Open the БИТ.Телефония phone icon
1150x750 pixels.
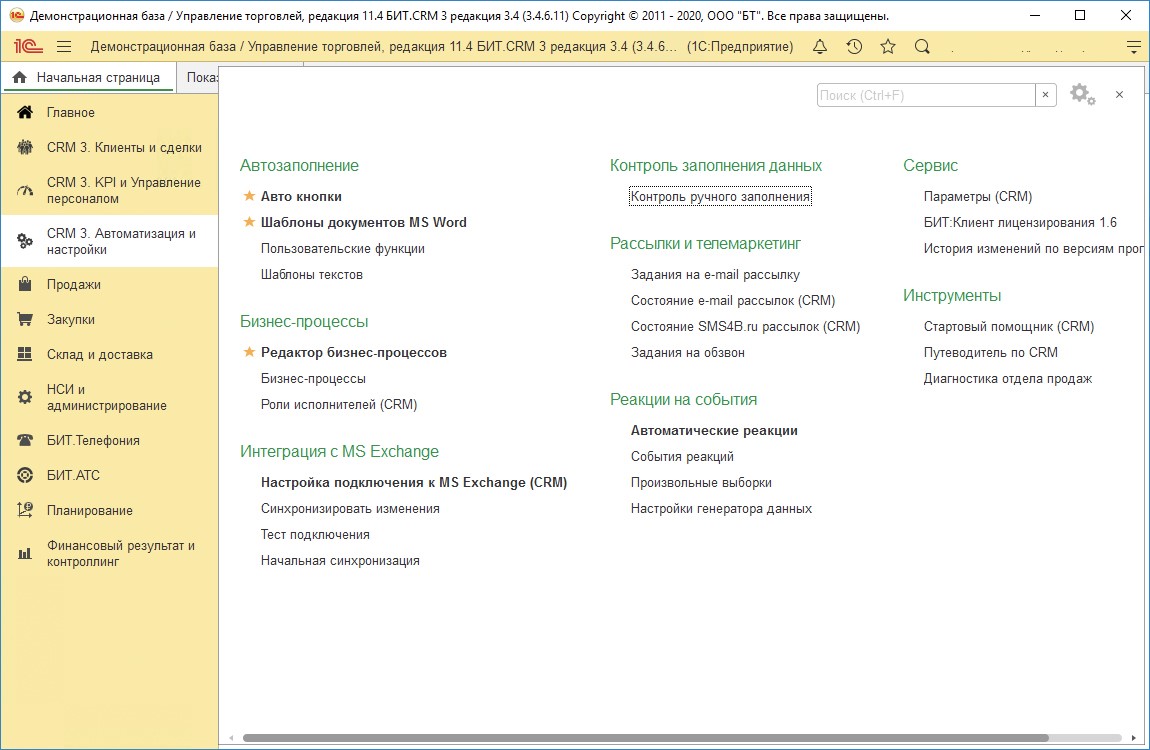22,440
